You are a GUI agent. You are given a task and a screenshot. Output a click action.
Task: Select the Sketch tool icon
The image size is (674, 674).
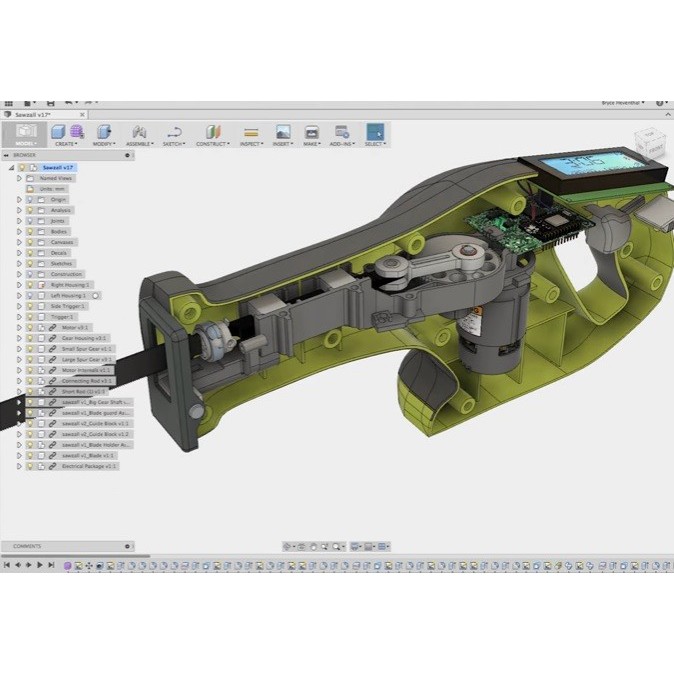point(173,132)
